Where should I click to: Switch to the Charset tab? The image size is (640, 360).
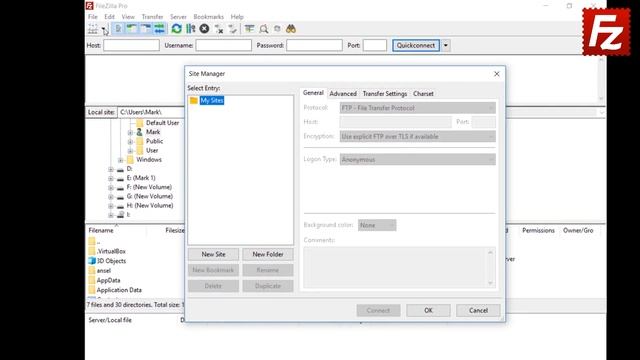tap(423, 93)
